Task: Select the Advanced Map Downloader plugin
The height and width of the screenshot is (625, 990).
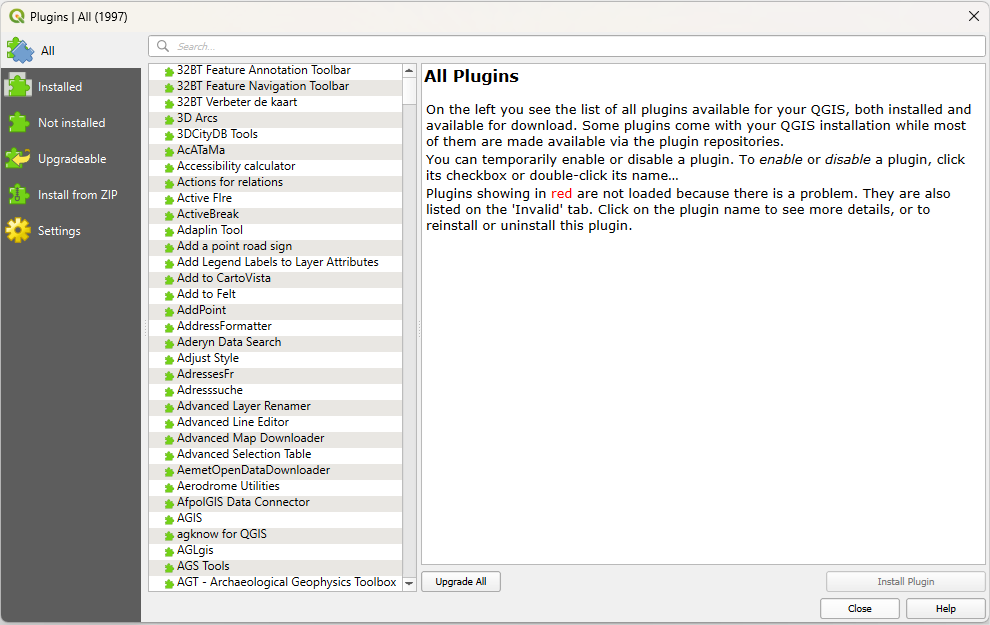Action: pos(250,438)
